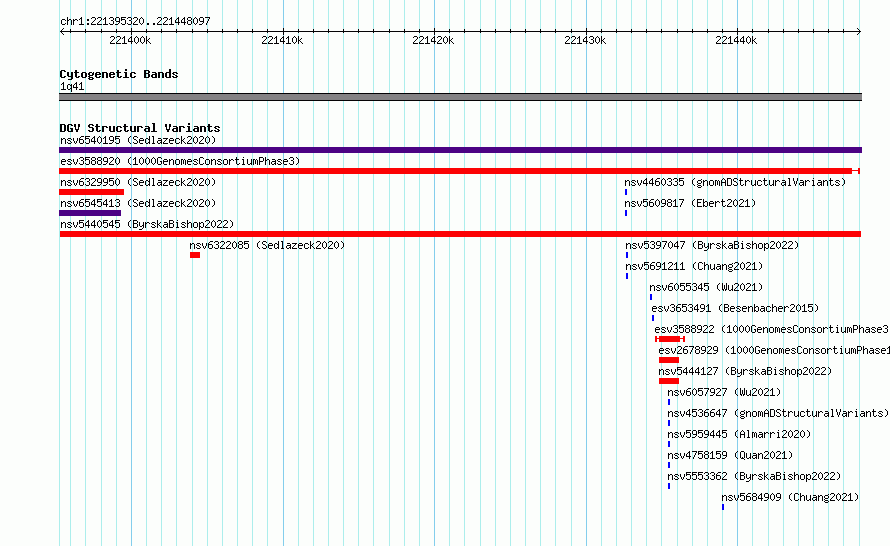Click the nsv6540195 (Sedlazeck2020) variant label
This screenshot has height=546, width=890.
click(138, 140)
